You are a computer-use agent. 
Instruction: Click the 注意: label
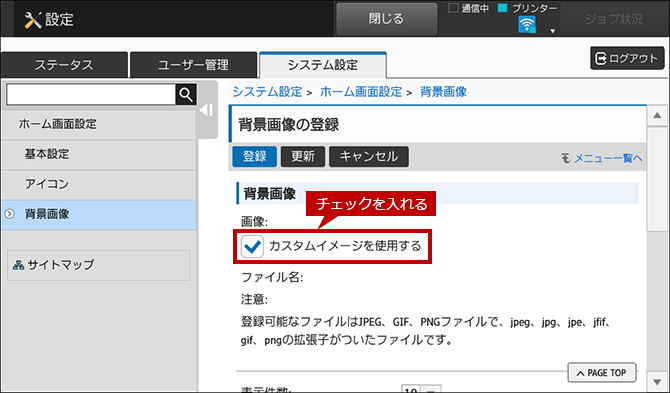254,299
